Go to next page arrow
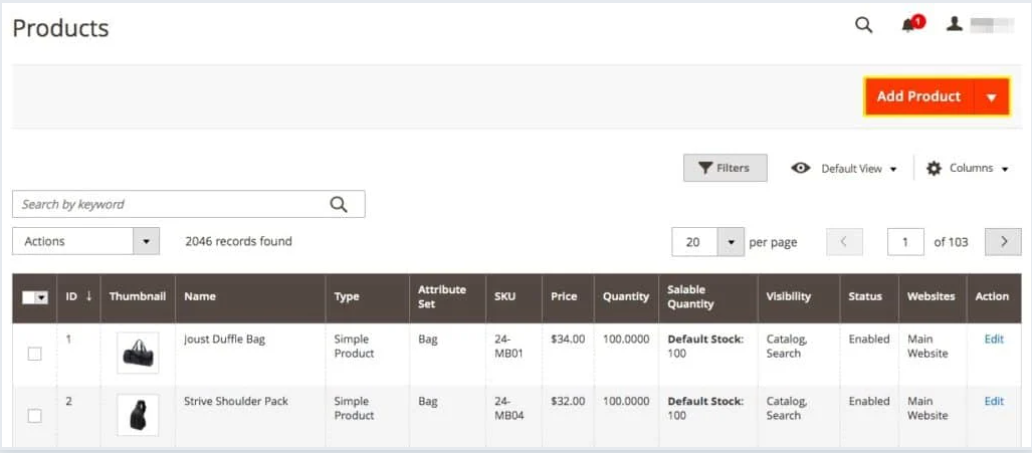The height and width of the screenshot is (453, 1032). tap(1003, 242)
